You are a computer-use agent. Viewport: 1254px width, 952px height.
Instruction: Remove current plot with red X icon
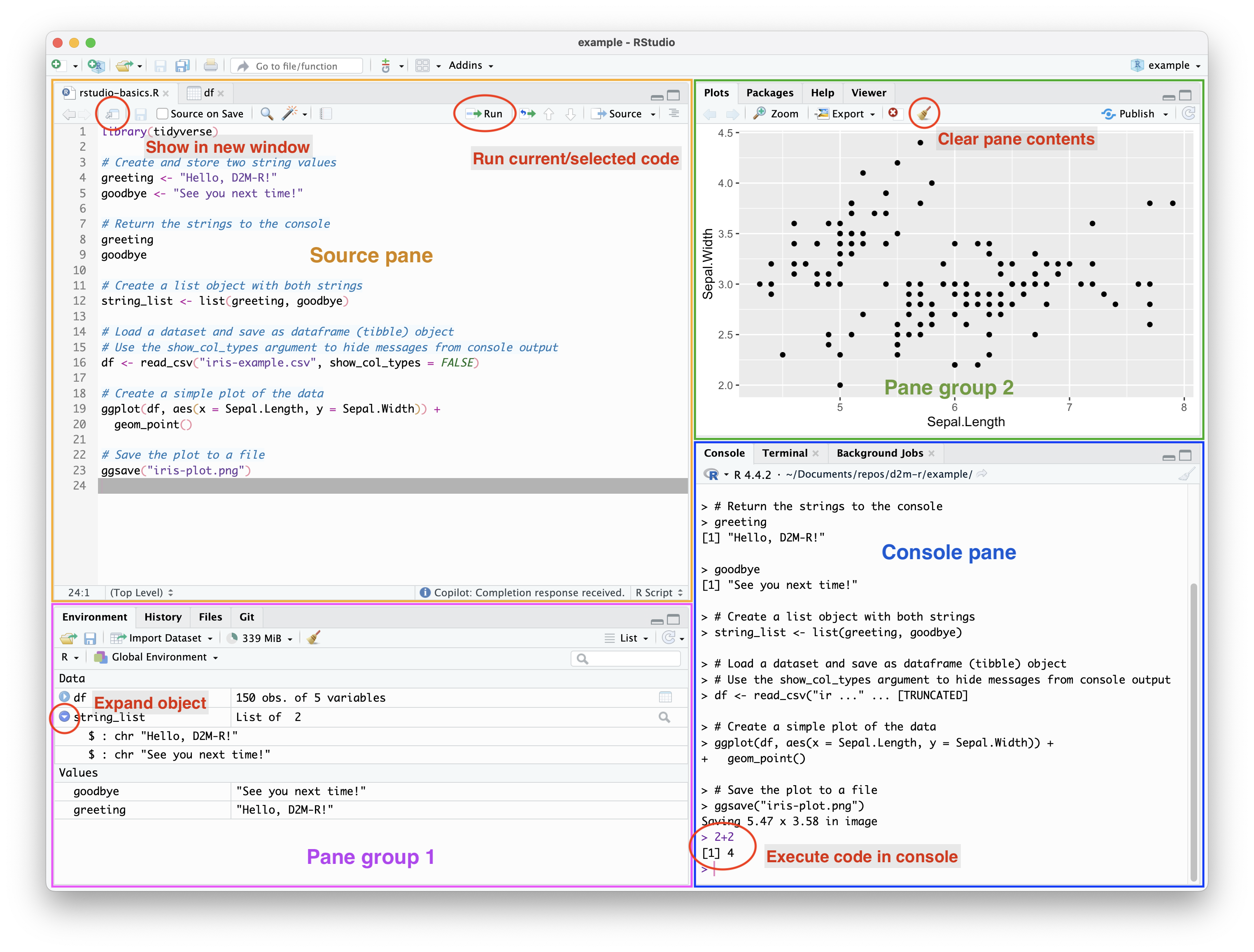pyautogui.click(x=893, y=113)
